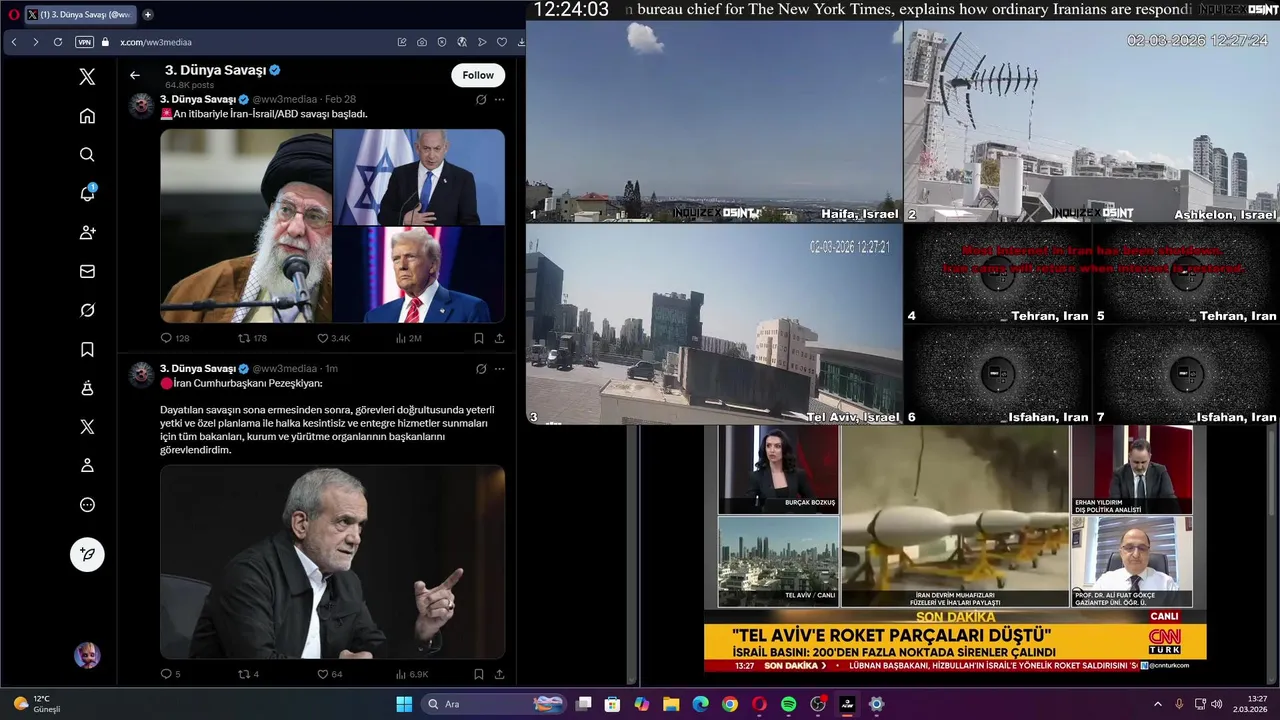The image size is (1280, 720).
Task: Click the taskbar Ara search box
Action: (494, 704)
